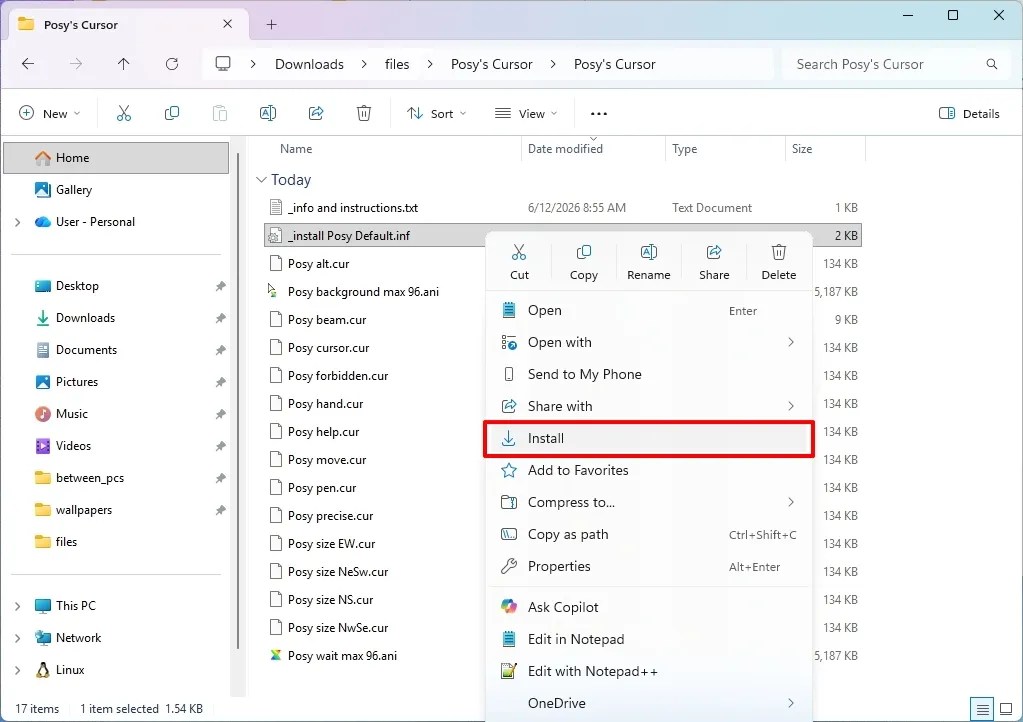The height and width of the screenshot is (722, 1023).
Task: Expand User - Personal in sidebar
Action: [x=18, y=222]
